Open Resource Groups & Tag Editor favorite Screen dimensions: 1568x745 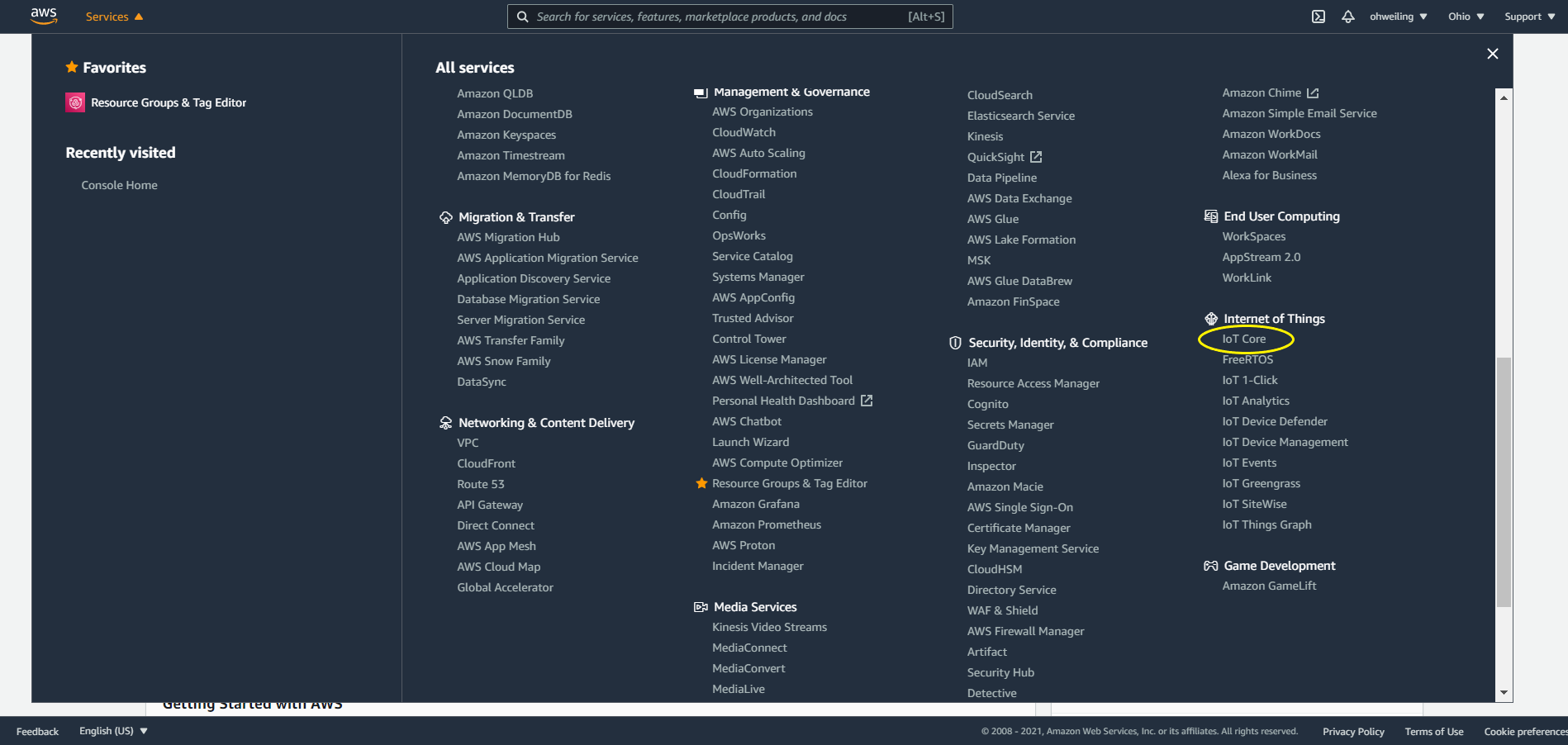click(x=169, y=102)
